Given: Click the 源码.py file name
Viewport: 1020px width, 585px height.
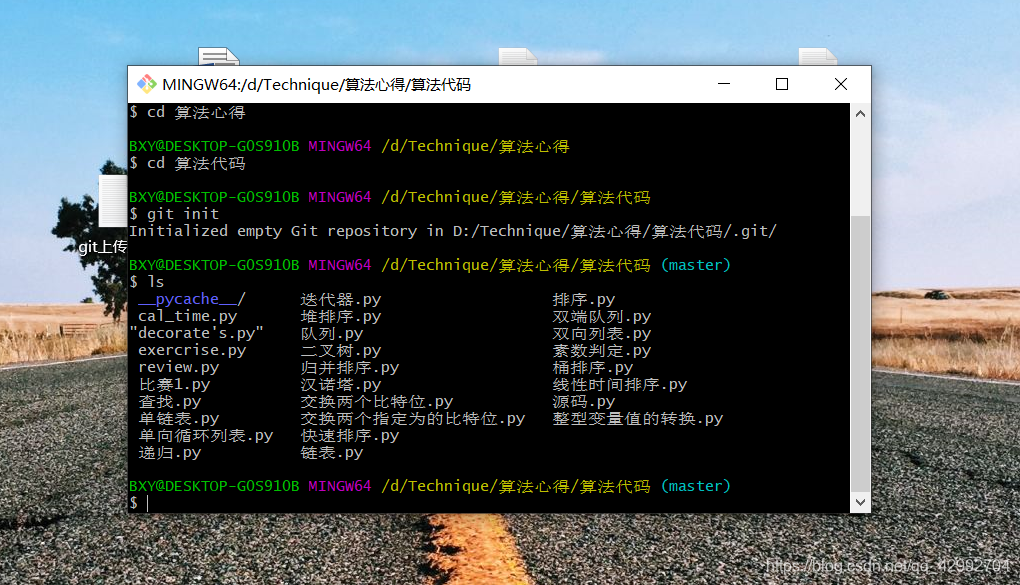Looking at the screenshot, I should coord(584,401).
